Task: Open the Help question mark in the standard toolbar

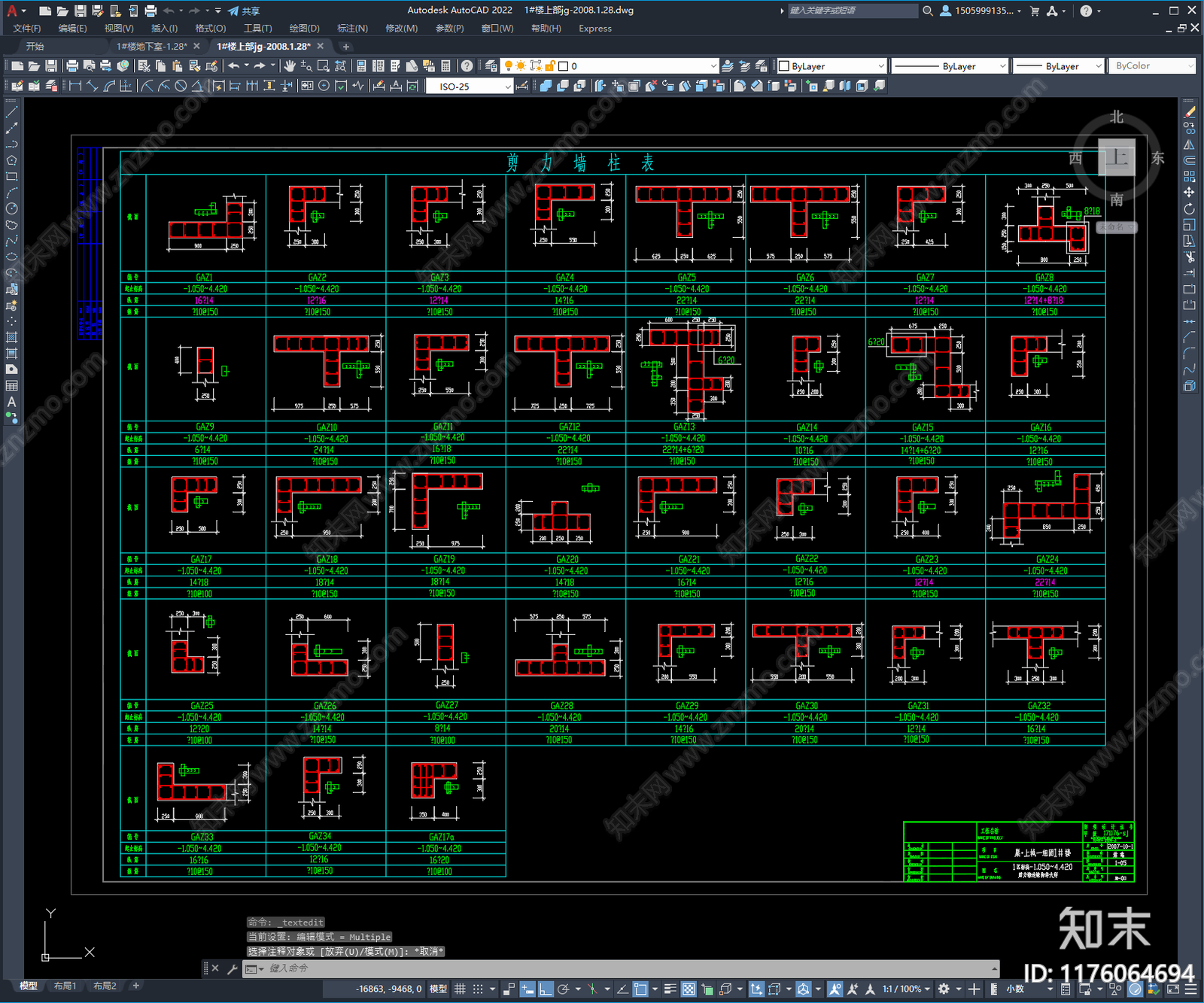Action: click(x=467, y=66)
